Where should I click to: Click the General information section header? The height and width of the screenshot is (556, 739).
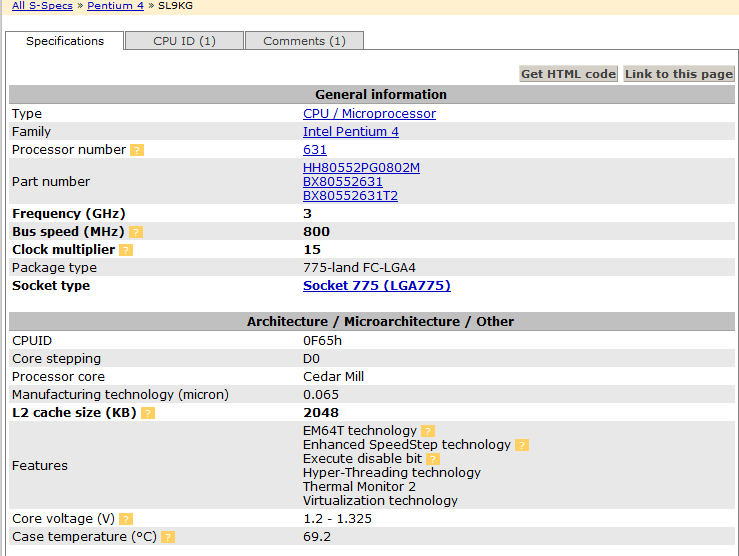click(x=372, y=95)
